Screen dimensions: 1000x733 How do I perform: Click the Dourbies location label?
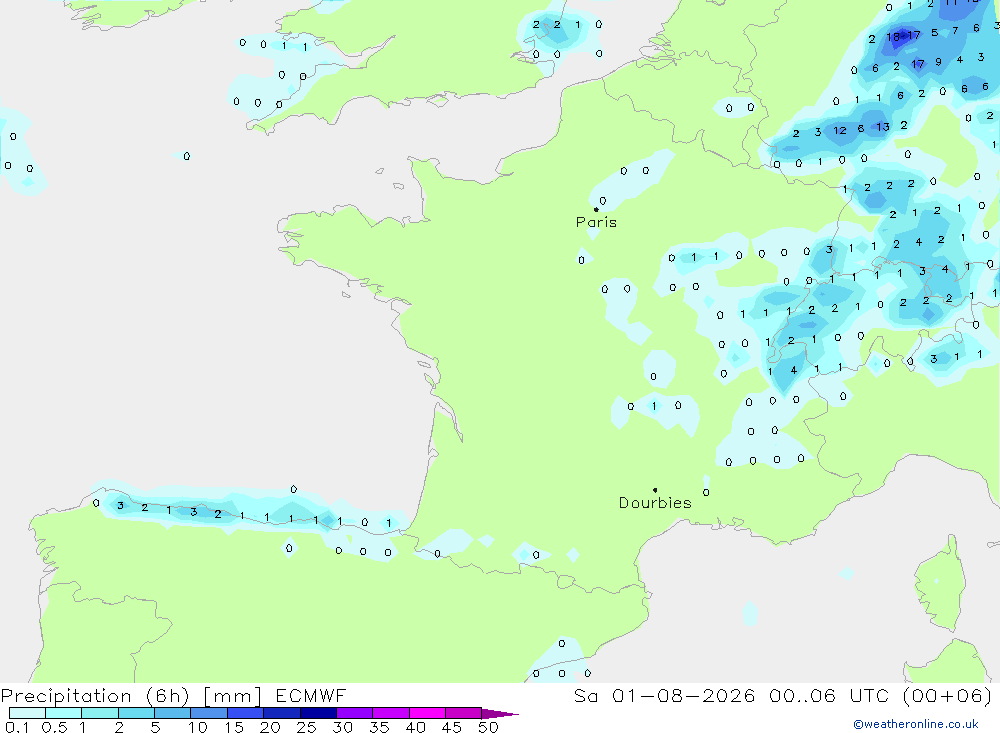point(655,503)
